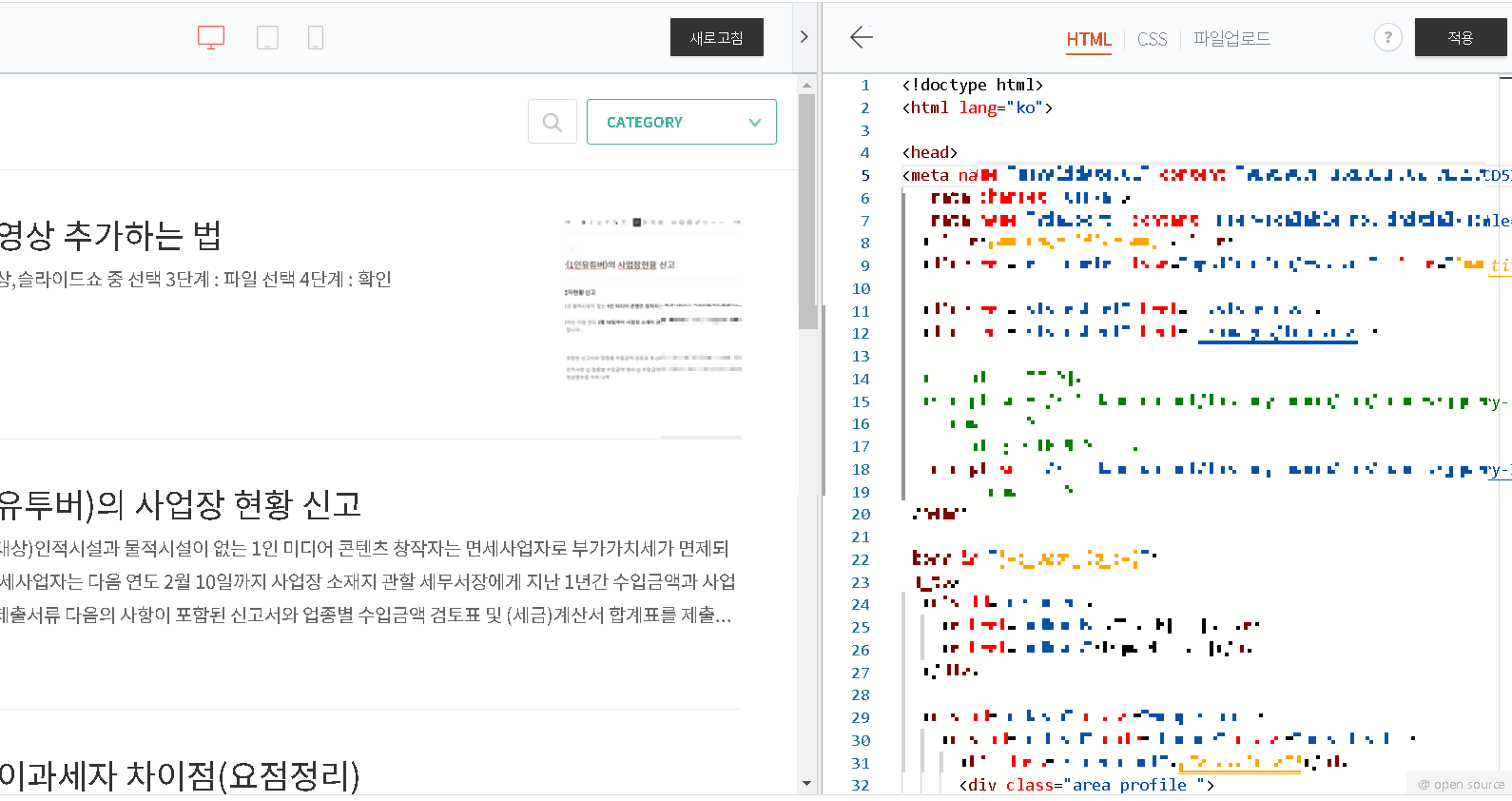Click line number 22 in the editor gutter
Viewport: 1512px width, 801px height.
(861, 559)
